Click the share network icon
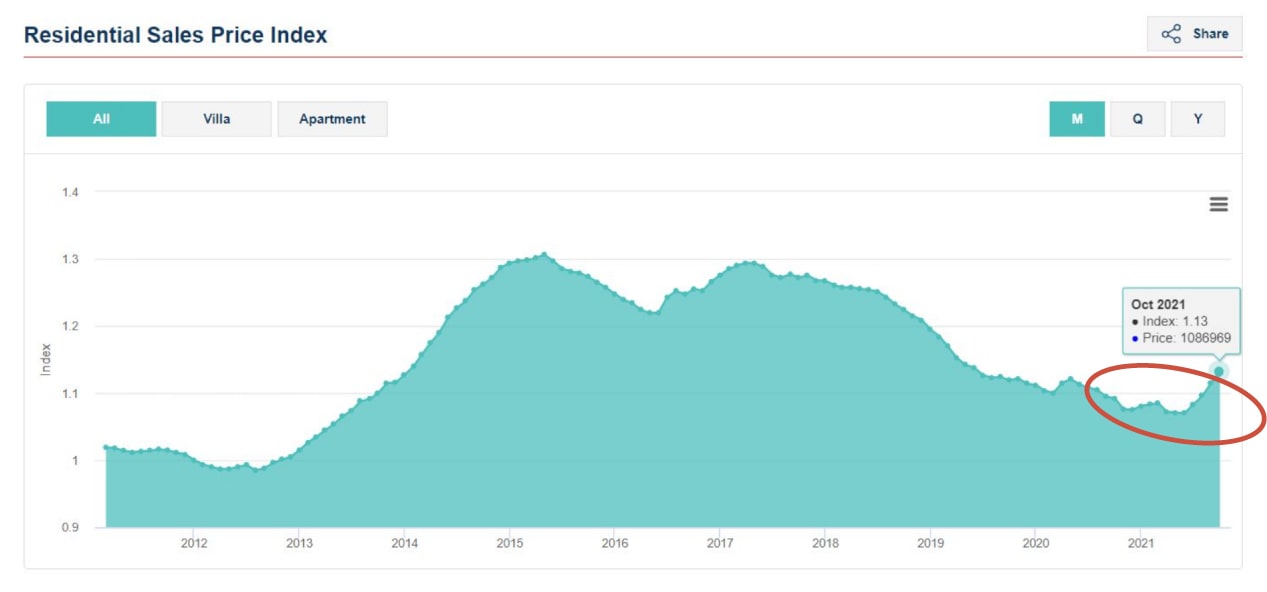The image size is (1267, 592). 1170,34
